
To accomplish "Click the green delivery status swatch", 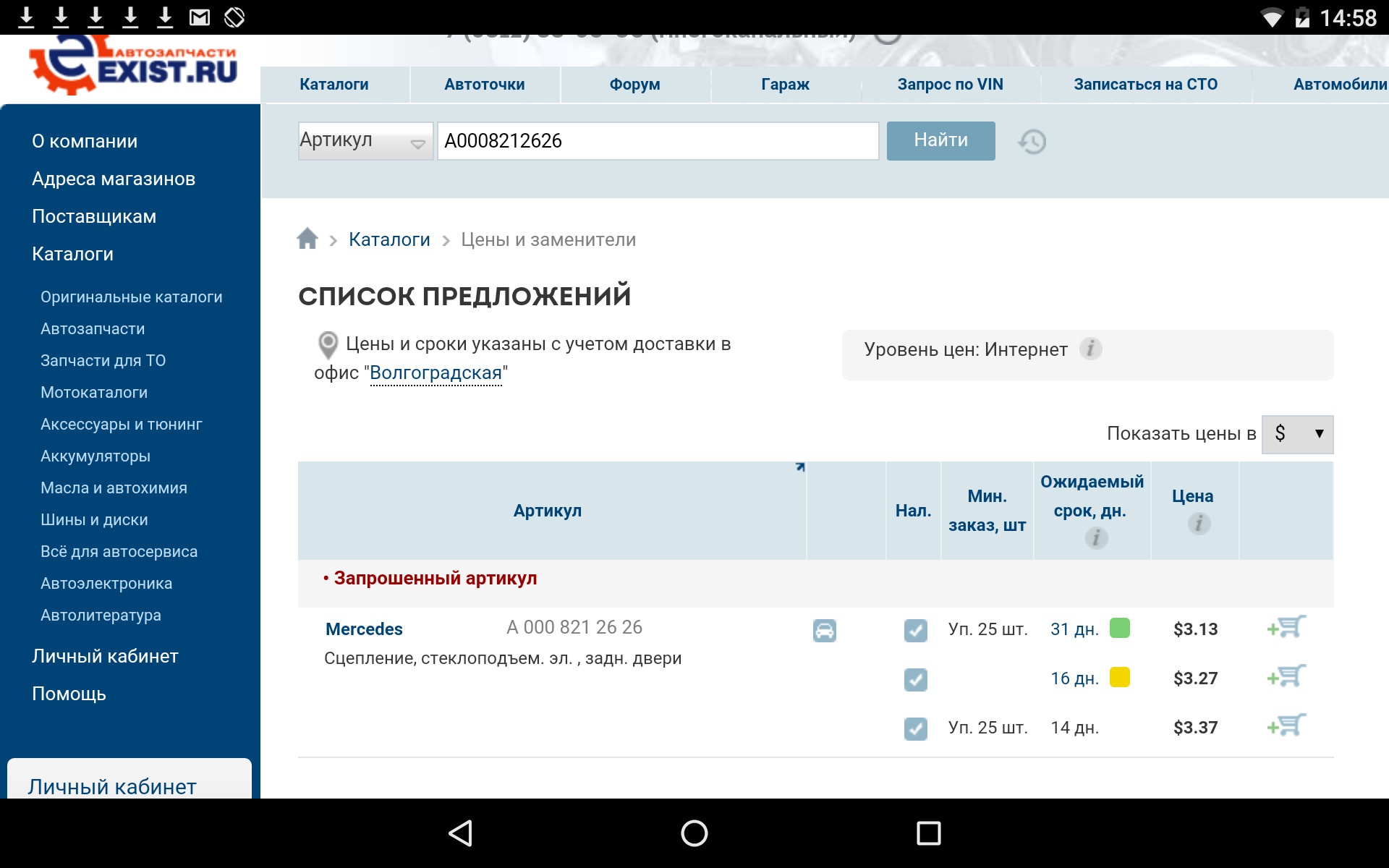I will (1119, 628).
